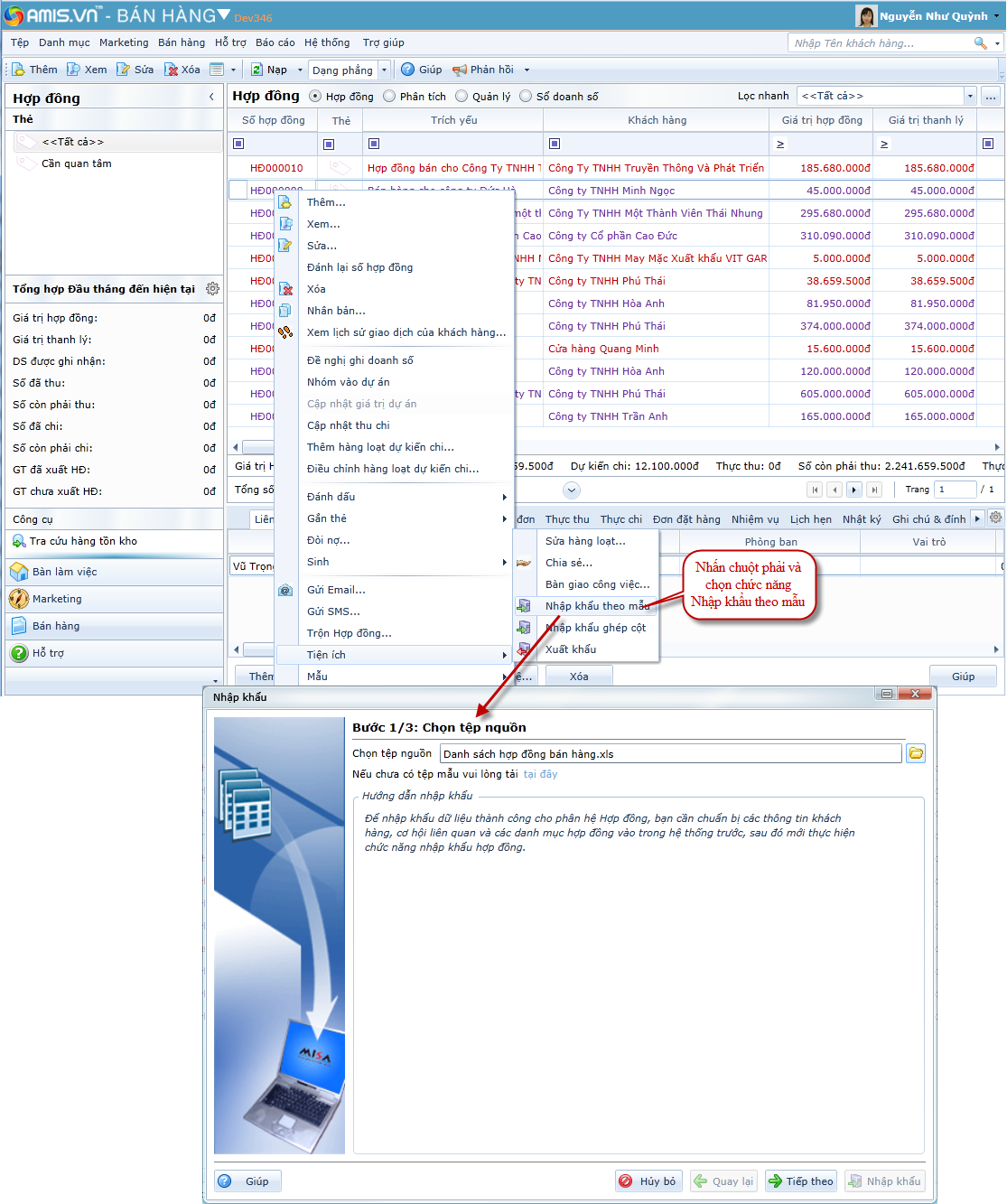Click the Tiếp theo button
The width and height of the screenshot is (1007, 1204).
tap(800, 1181)
